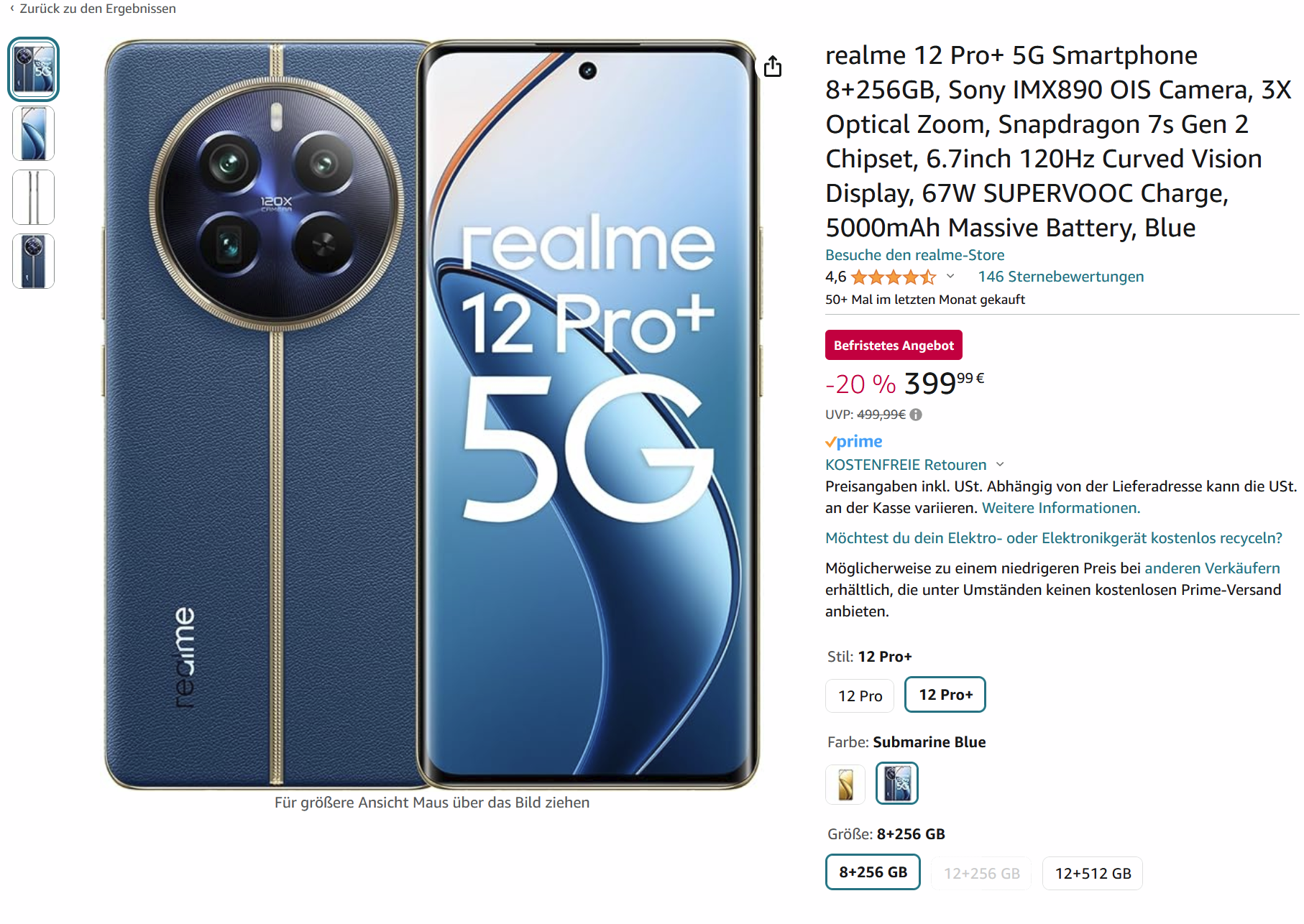The width and height of the screenshot is (1304, 924).
Task: Select the third thumbnail showing side profile
Action: pyautogui.click(x=33, y=198)
